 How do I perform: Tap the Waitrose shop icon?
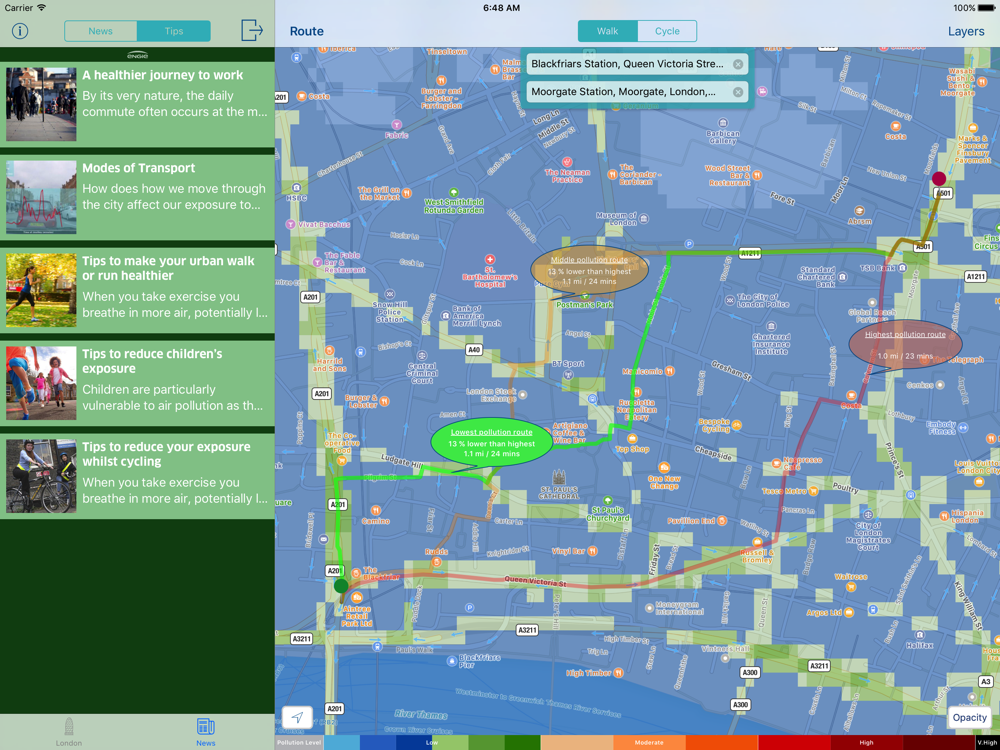(851, 587)
